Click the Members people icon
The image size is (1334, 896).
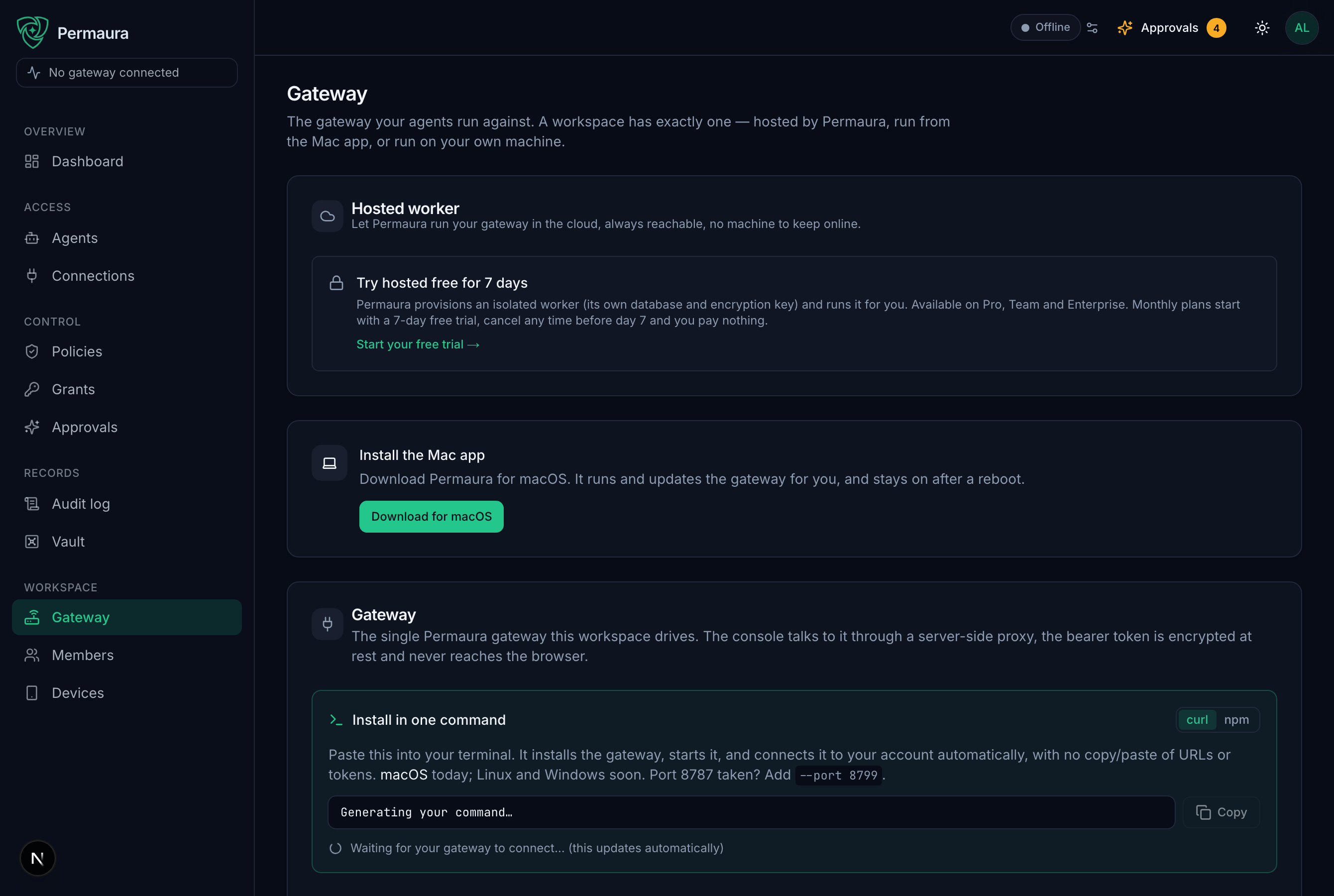pos(32,655)
